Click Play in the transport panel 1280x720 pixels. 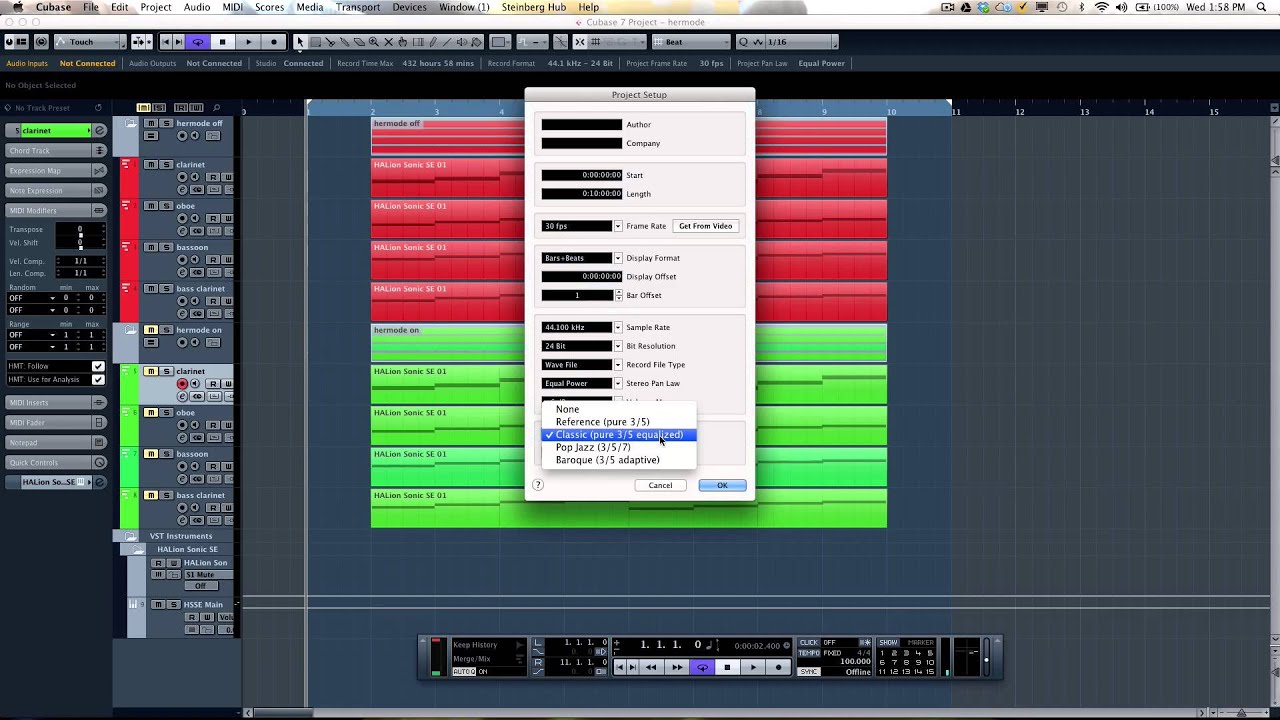753,667
